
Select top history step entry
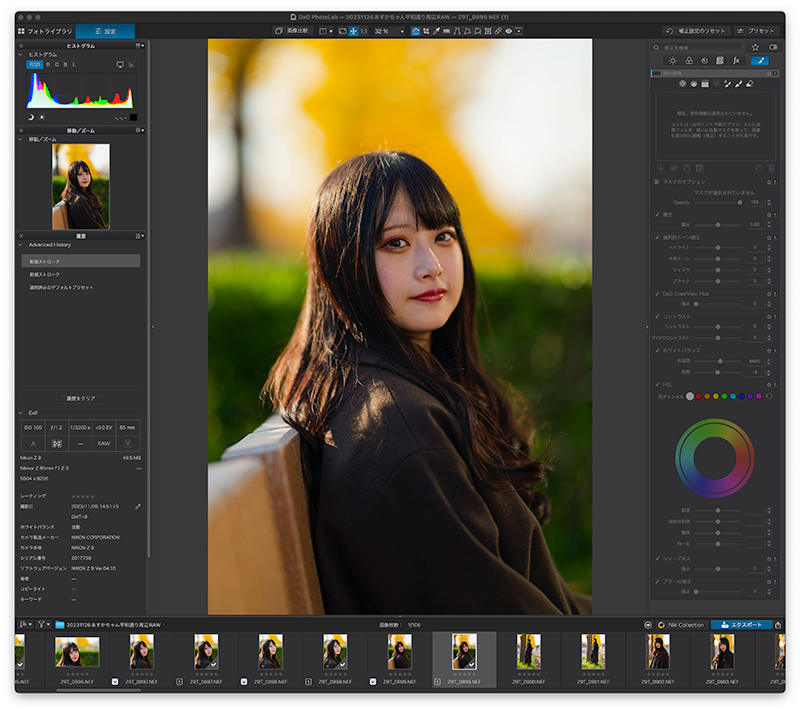click(81, 261)
